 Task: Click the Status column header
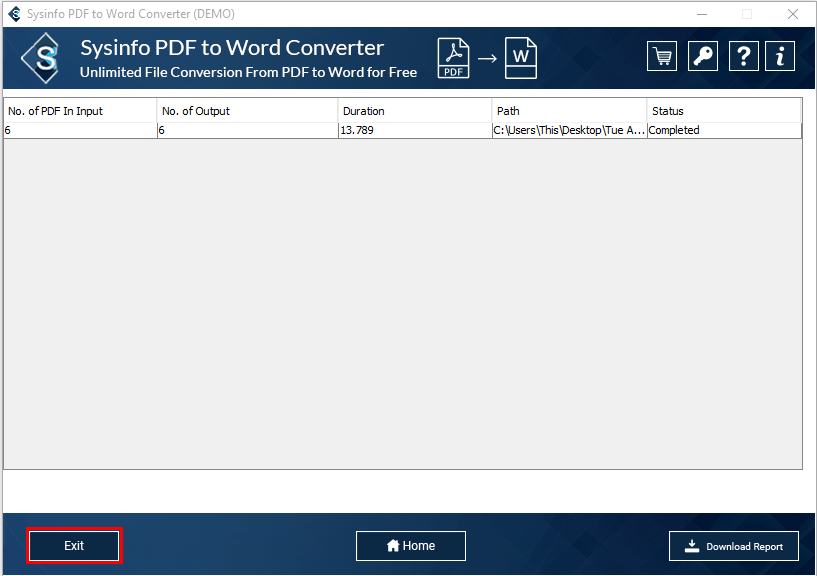click(x=723, y=111)
